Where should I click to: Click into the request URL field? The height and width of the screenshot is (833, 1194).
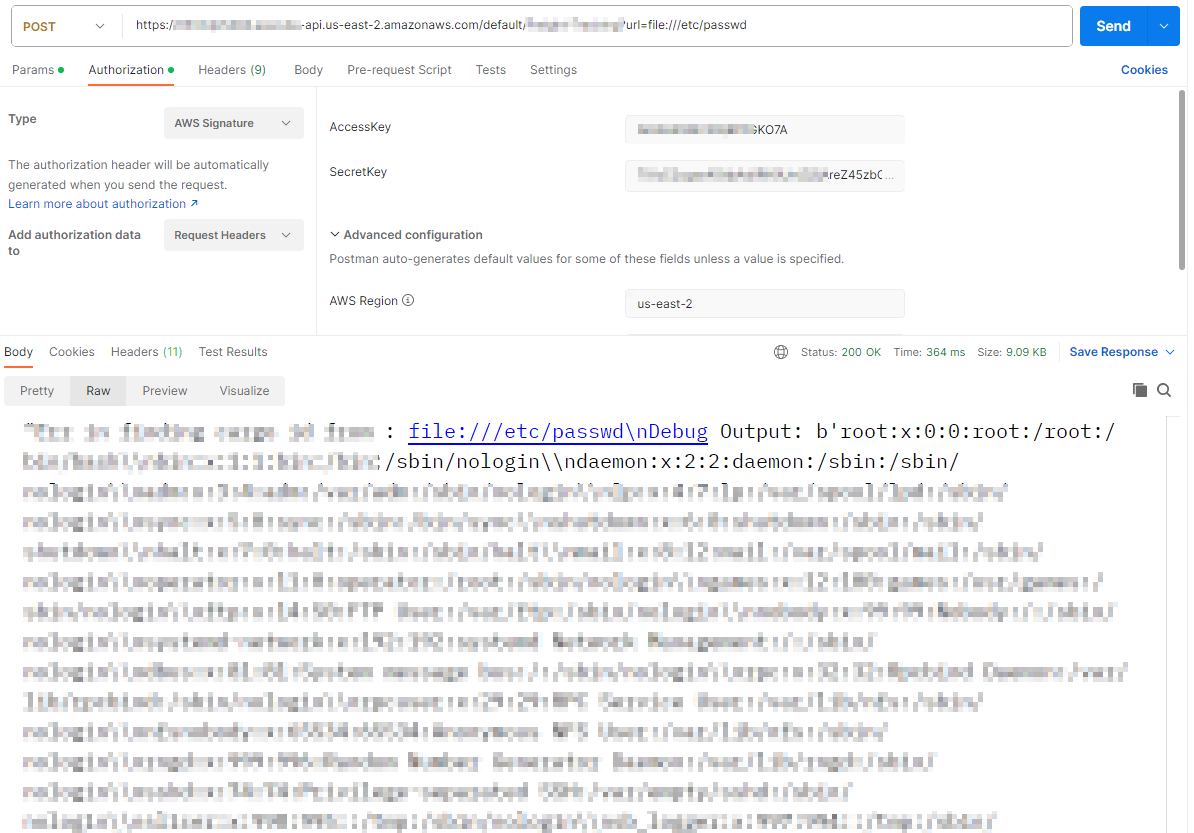coord(597,25)
